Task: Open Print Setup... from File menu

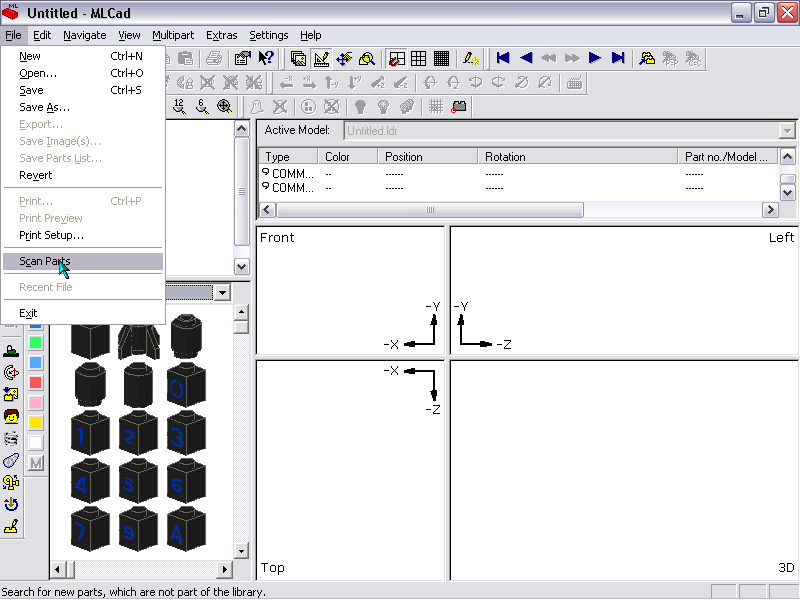Action: click(83, 235)
